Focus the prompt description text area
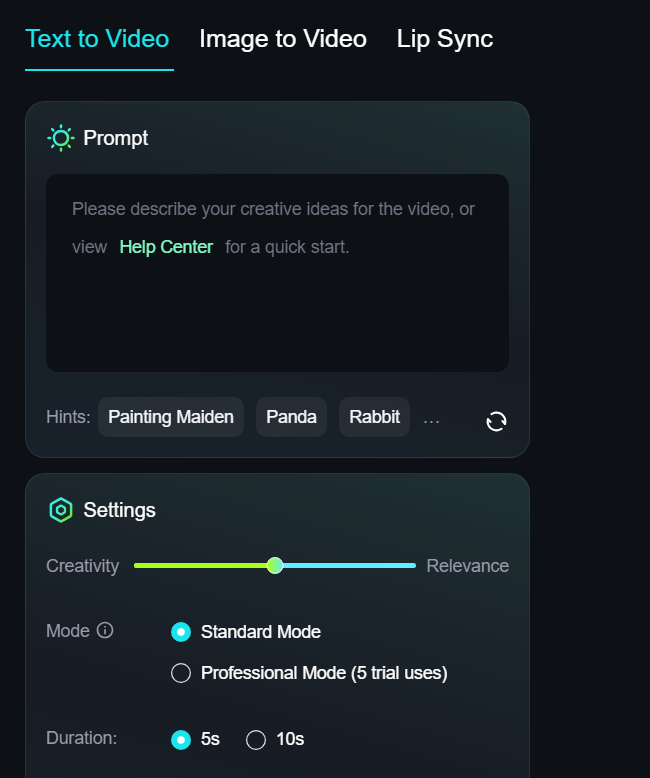650x778 pixels. coord(277,300)
